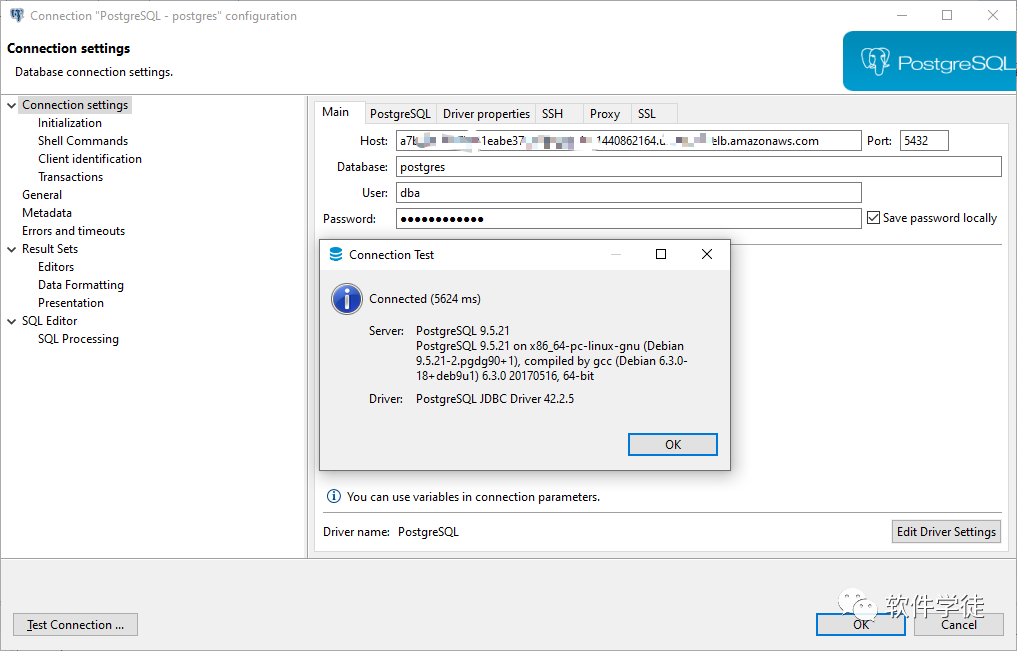
Task: Select General in the settings tree
Action: (42, 195)
